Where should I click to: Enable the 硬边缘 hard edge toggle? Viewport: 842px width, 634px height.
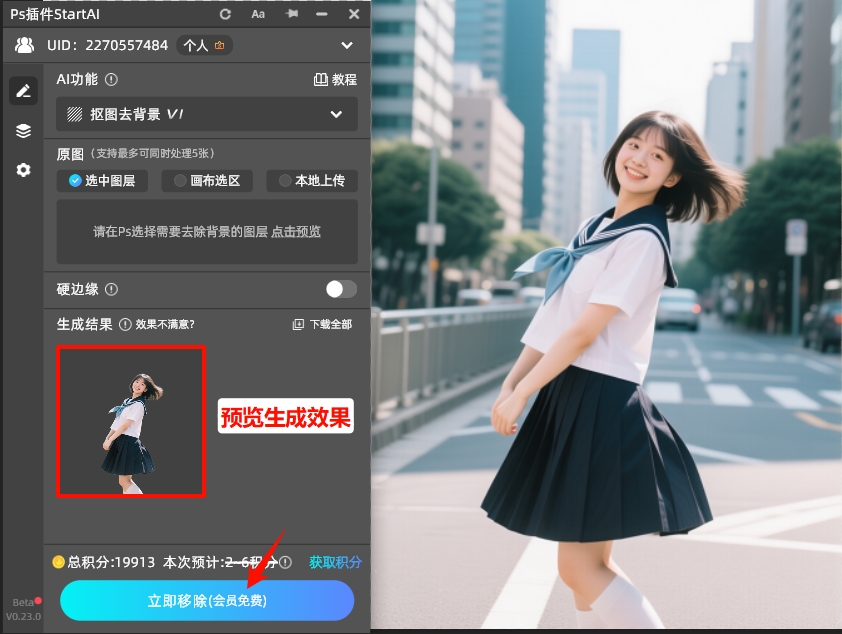[x=340, y=289]
